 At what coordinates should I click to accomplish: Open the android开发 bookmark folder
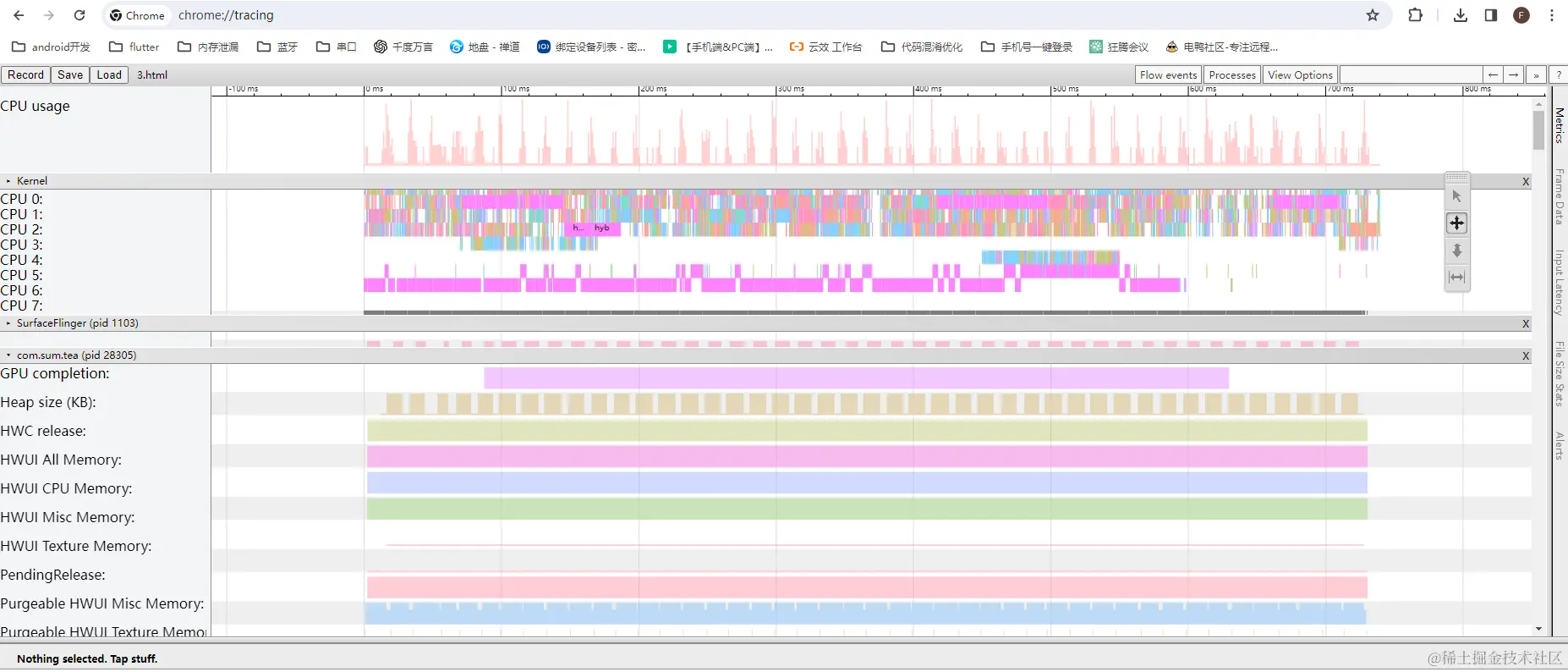(x=52, y=47)
